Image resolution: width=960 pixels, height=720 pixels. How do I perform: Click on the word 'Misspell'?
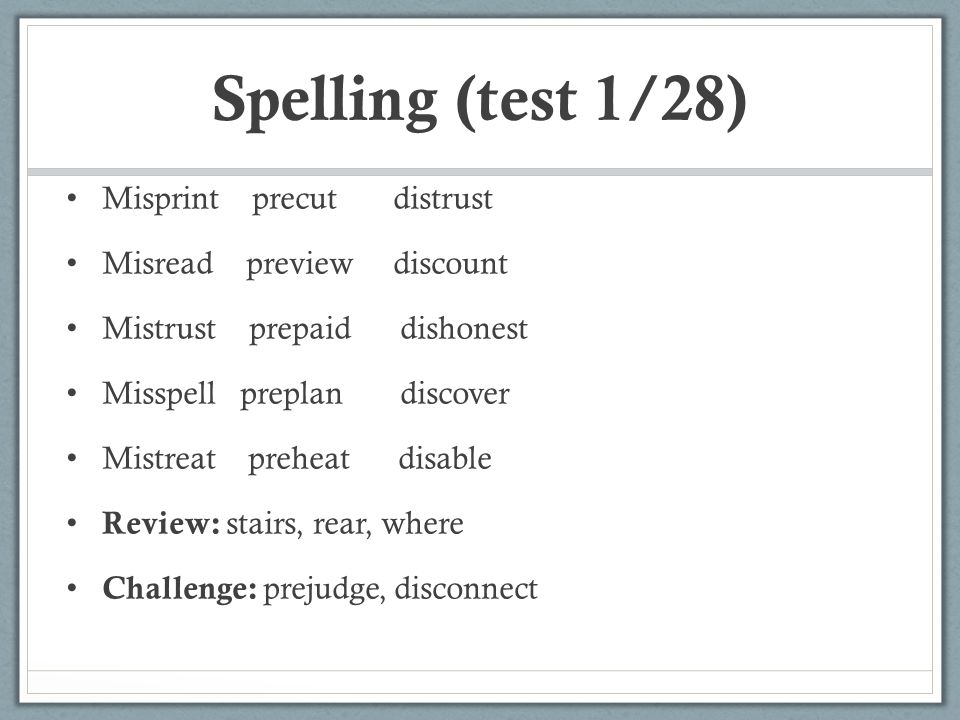pos(159,394)
